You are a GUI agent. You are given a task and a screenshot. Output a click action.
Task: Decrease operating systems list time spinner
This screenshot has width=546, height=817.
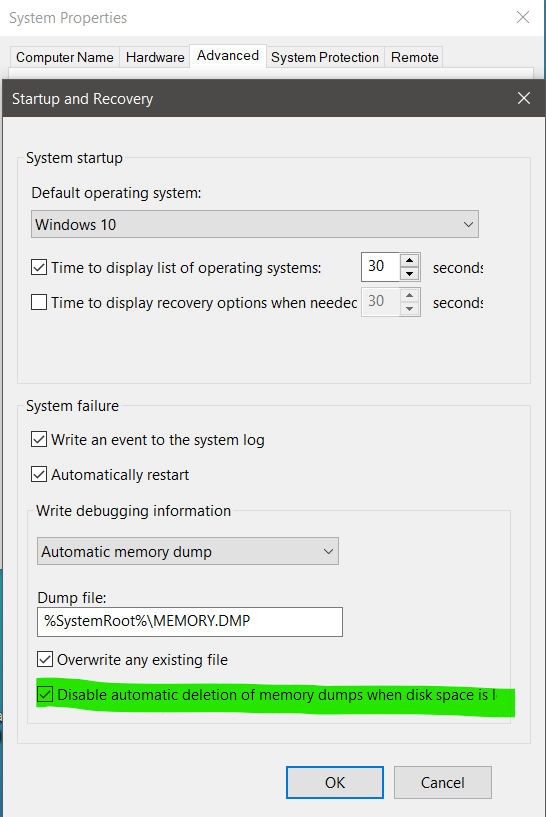pyautogui.click(x=410, y=274)
